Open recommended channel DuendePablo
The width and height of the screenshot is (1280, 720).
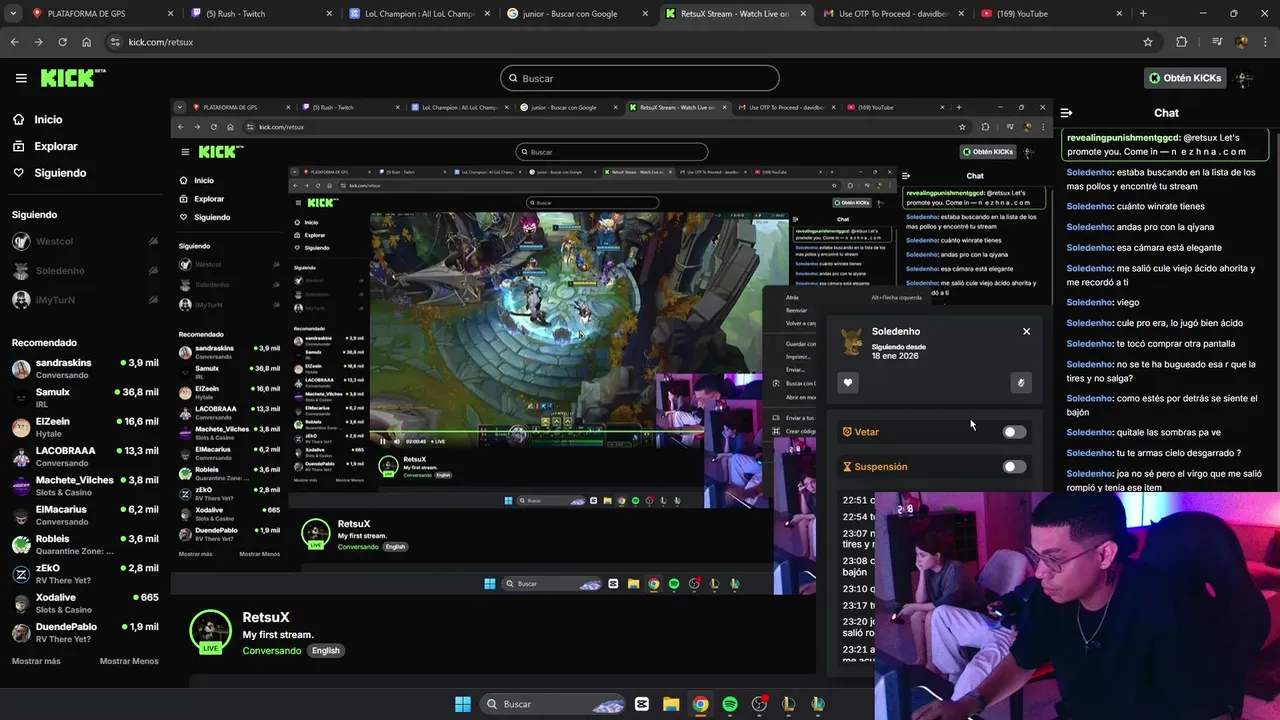coord(85,632)
